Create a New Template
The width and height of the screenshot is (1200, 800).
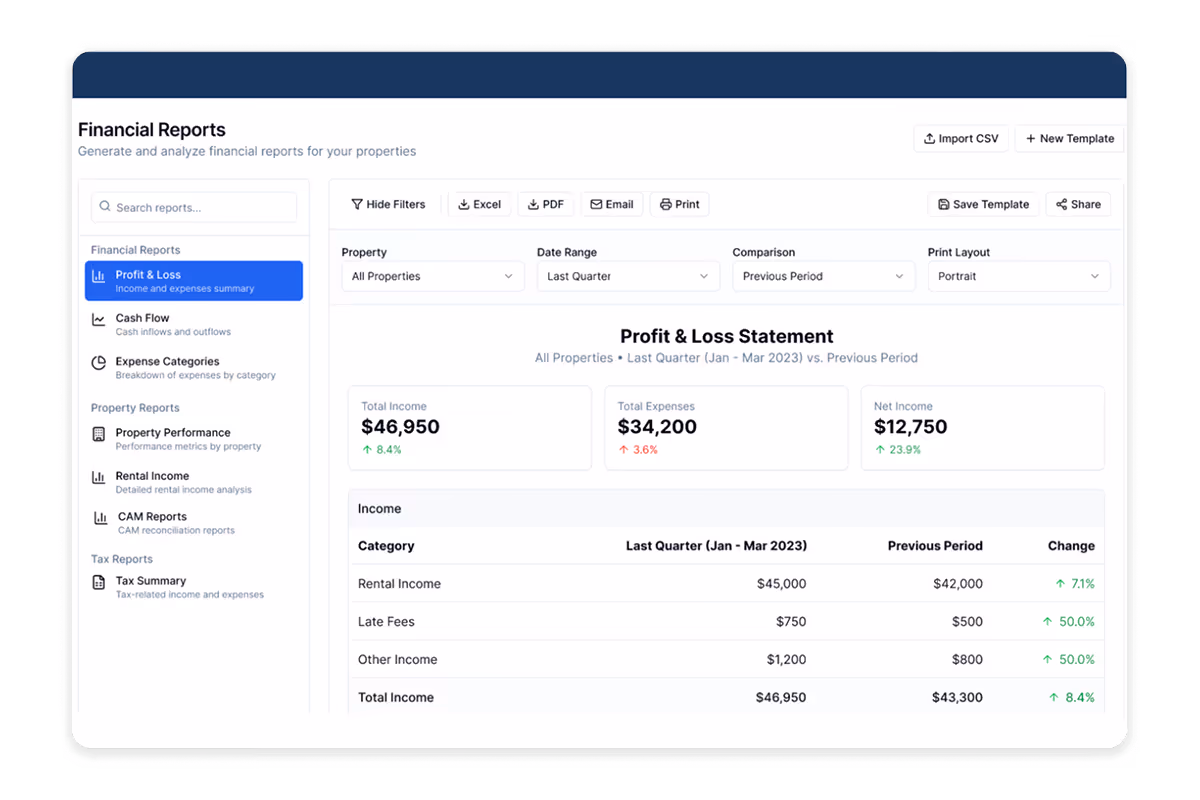pos(1070,138)
